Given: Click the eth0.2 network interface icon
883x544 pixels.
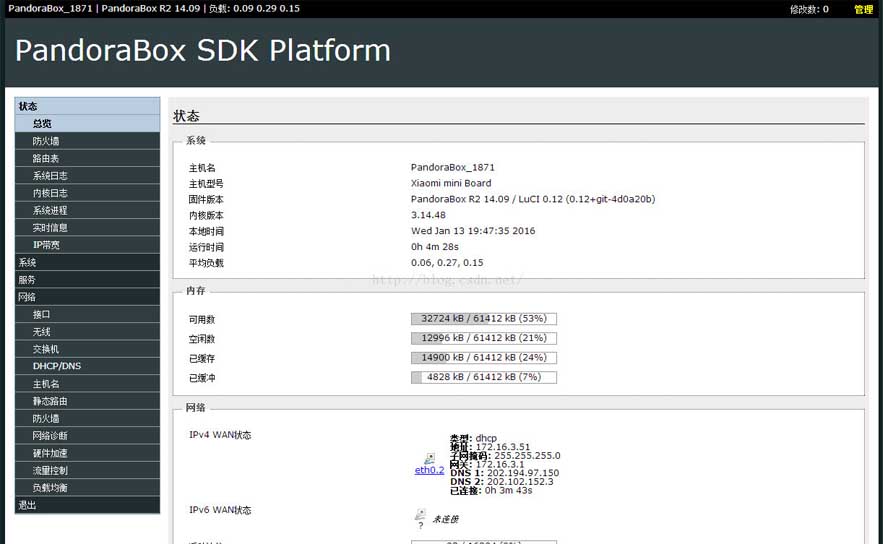Looking at the screenshot, I should 430,459.
